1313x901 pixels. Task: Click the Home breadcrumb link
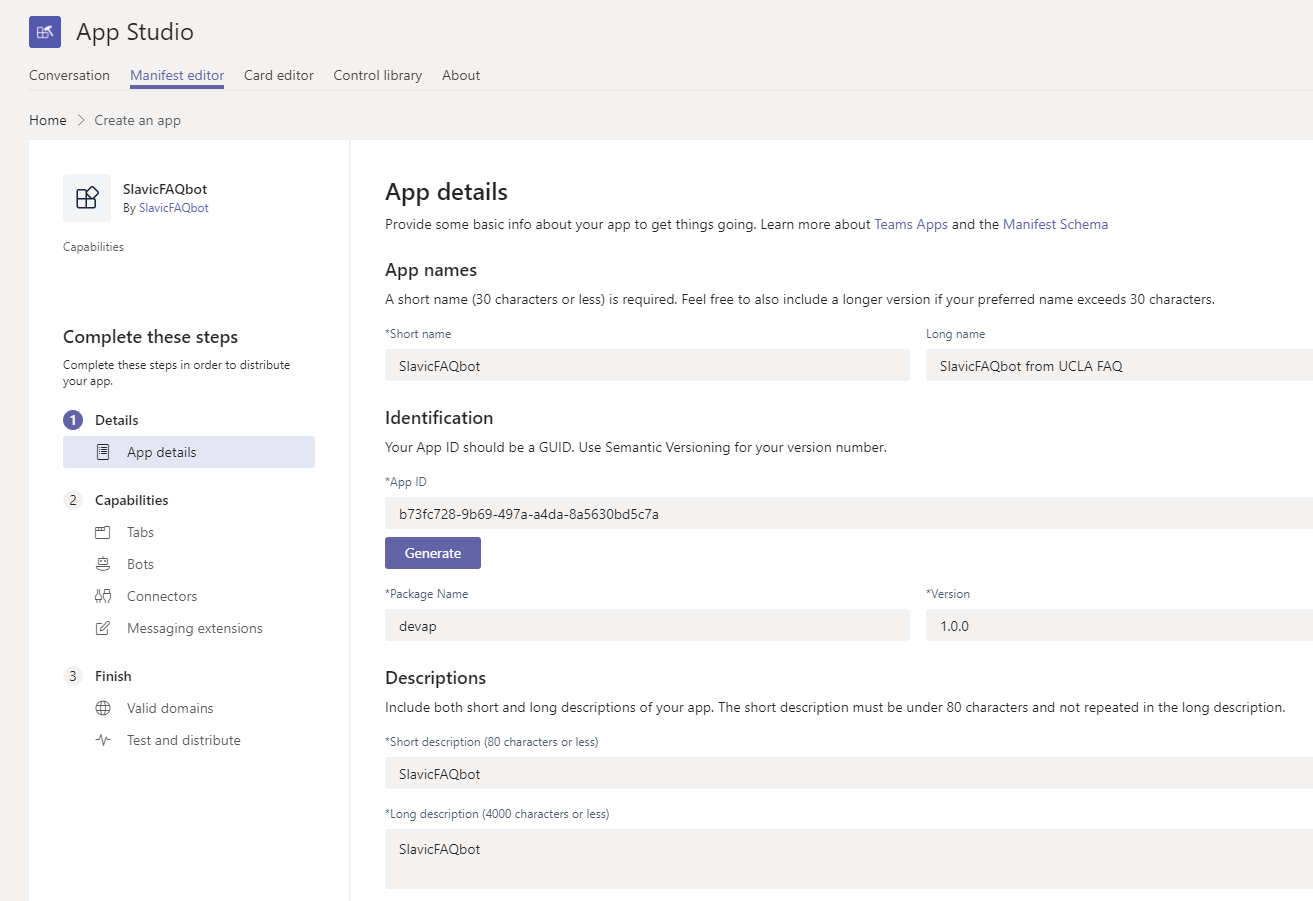point(48,120)
